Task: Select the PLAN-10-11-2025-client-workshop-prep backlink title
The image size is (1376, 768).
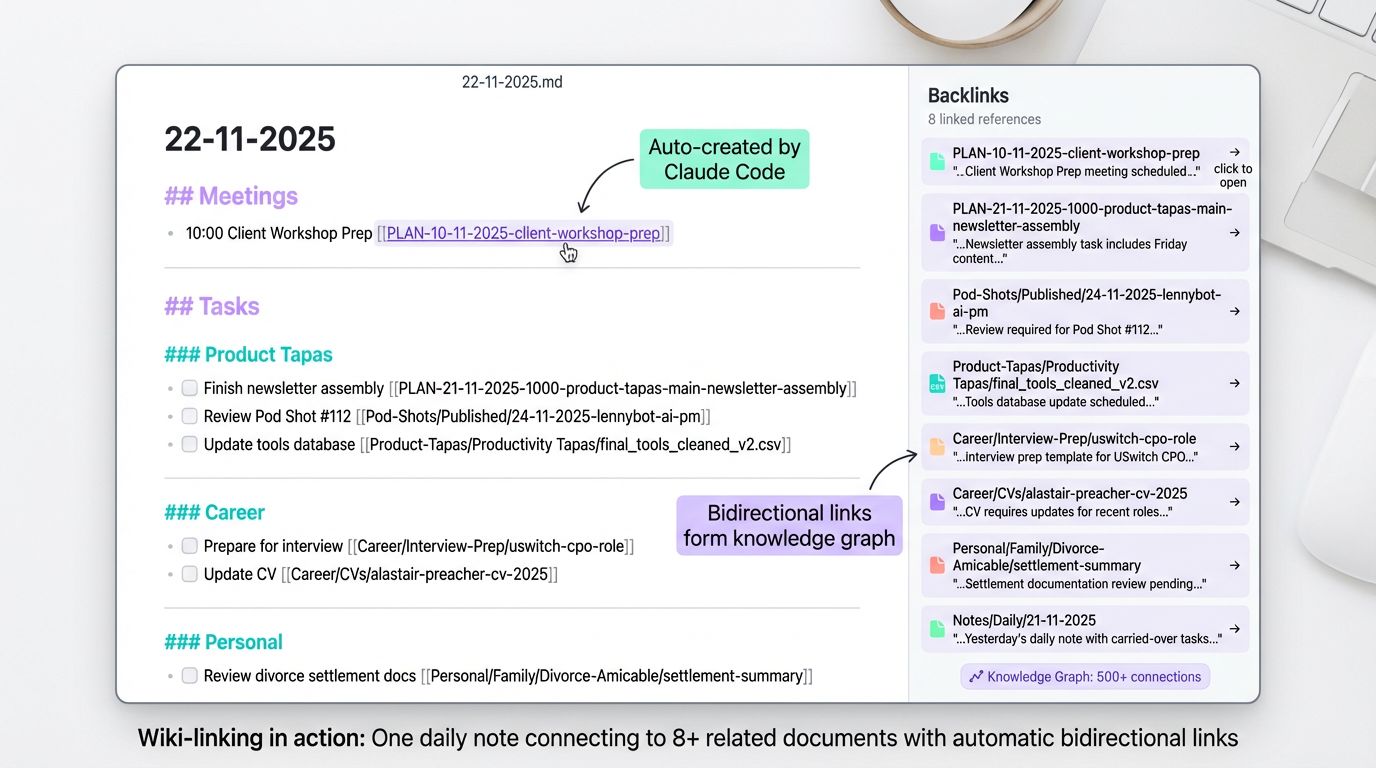Action: click(1076, 153)
